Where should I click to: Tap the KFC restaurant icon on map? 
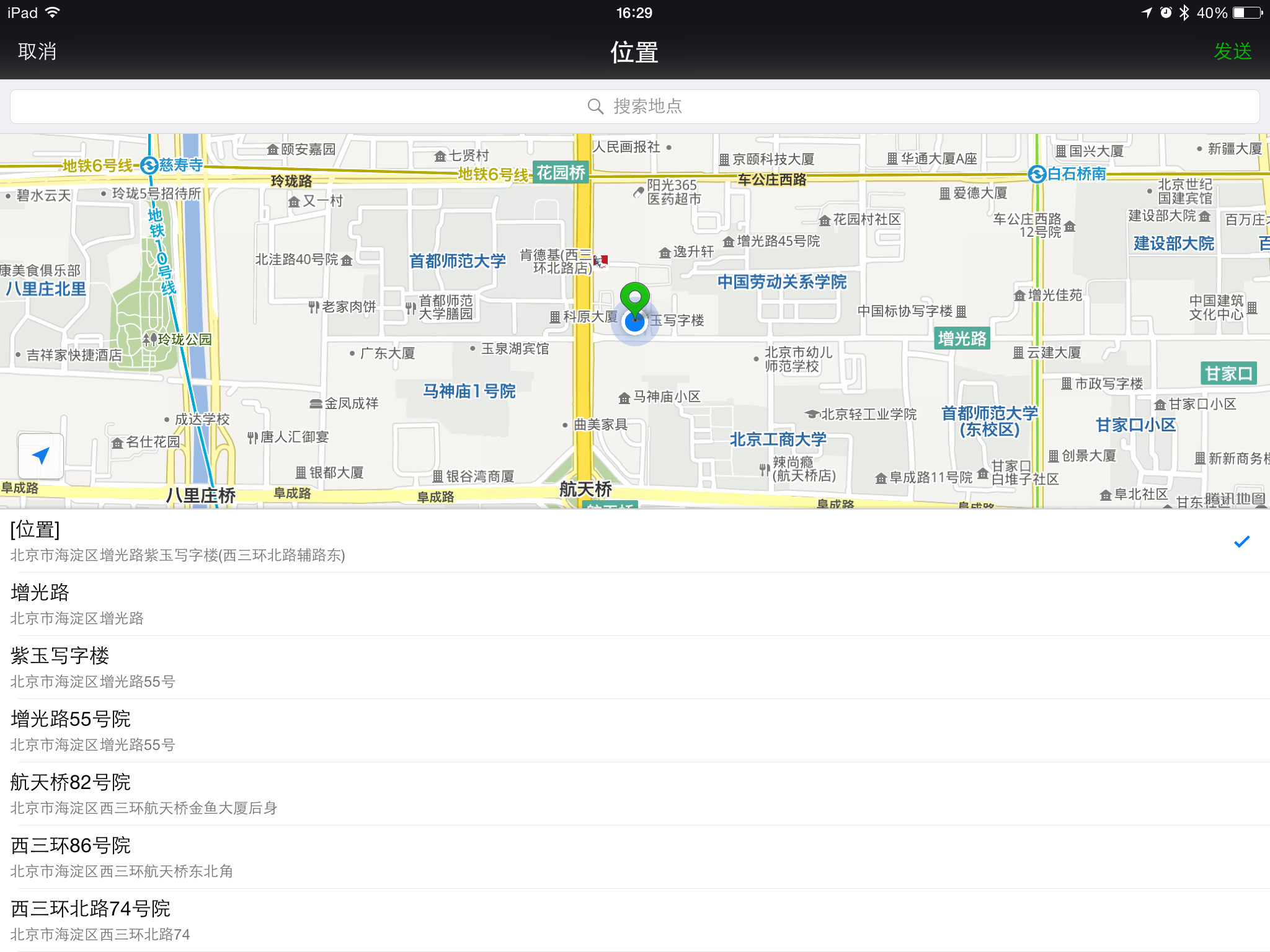tap(600, 261)
